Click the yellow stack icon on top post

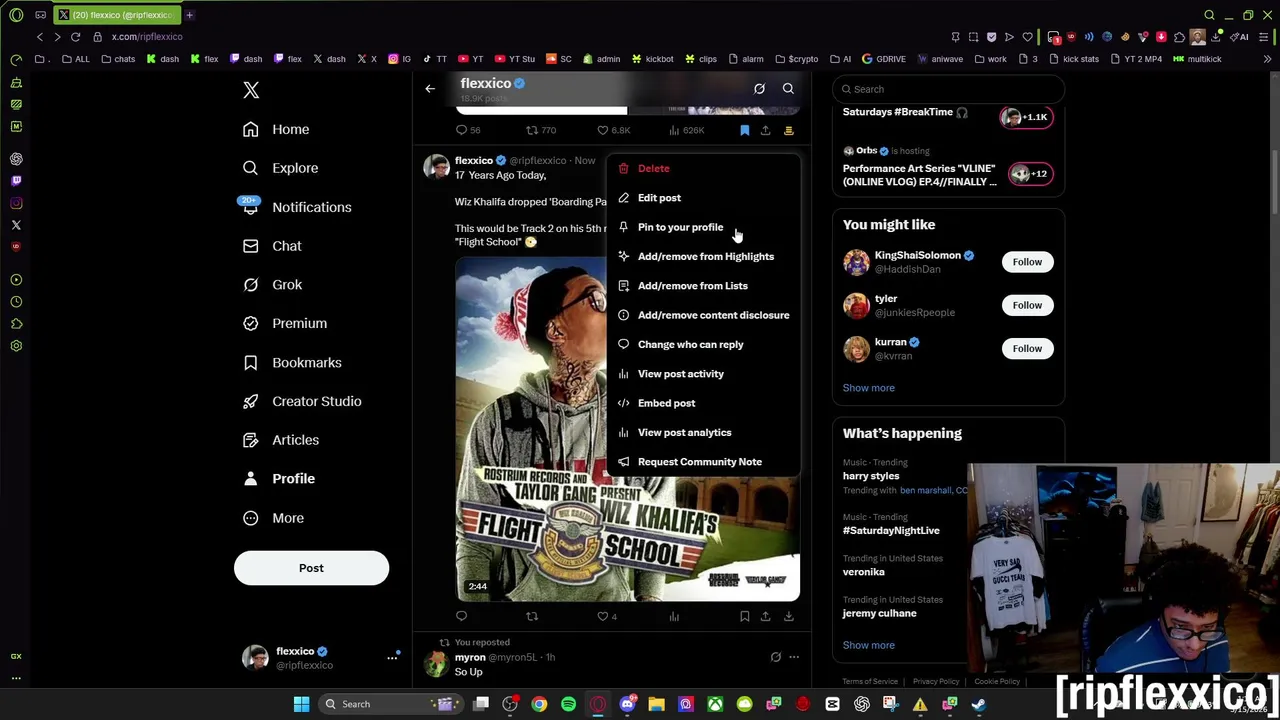click(789, 130)
